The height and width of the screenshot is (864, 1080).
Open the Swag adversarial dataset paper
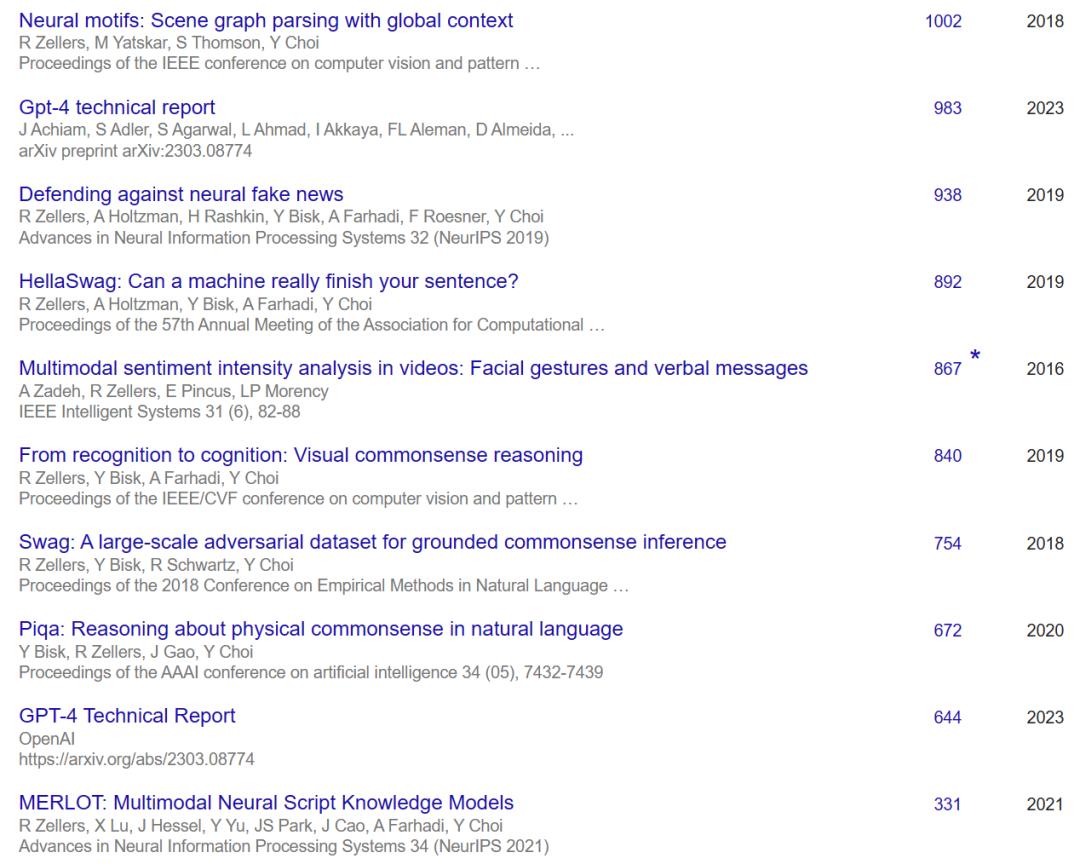point(373,542)
